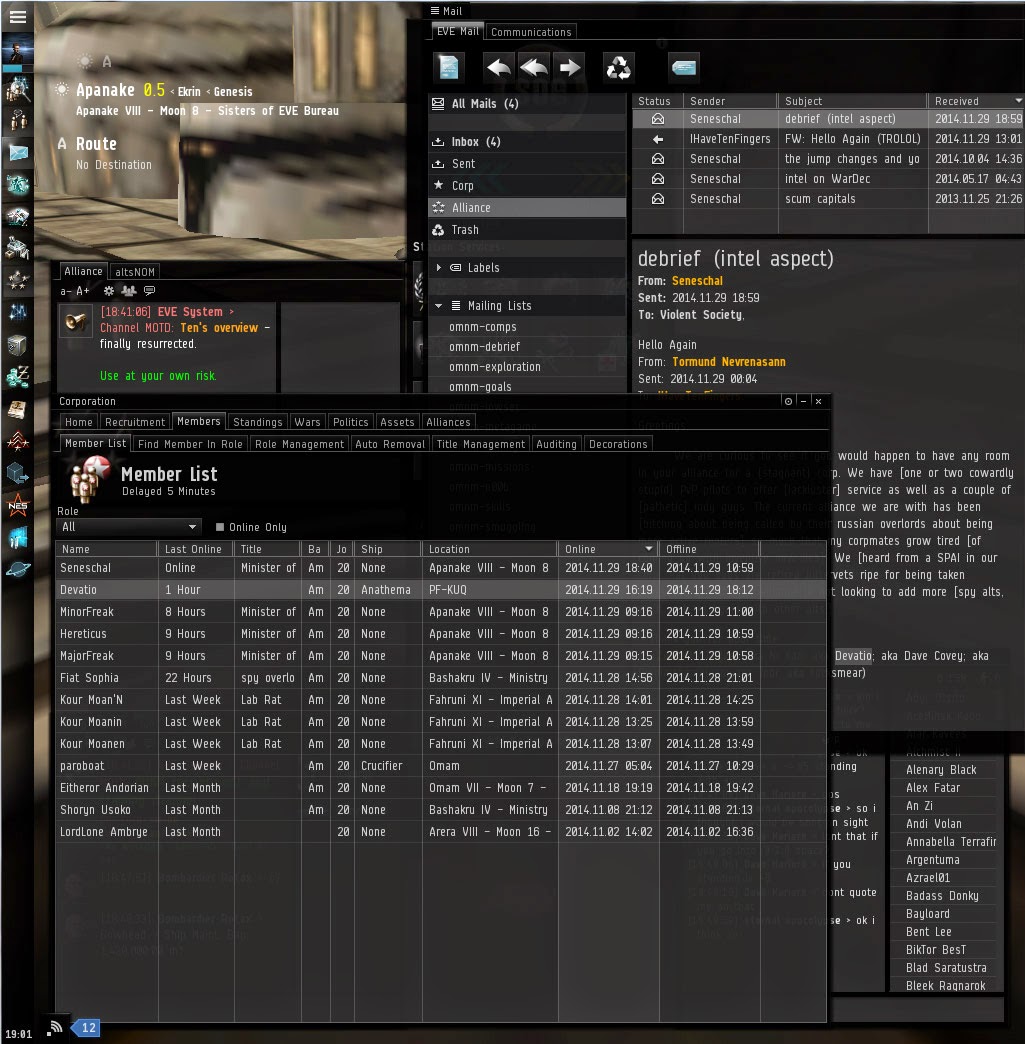Image resolution: width=1025 pixels, height=1044 pixels.
Task: Select paroboat row in member list
Action: coord(440,766)
